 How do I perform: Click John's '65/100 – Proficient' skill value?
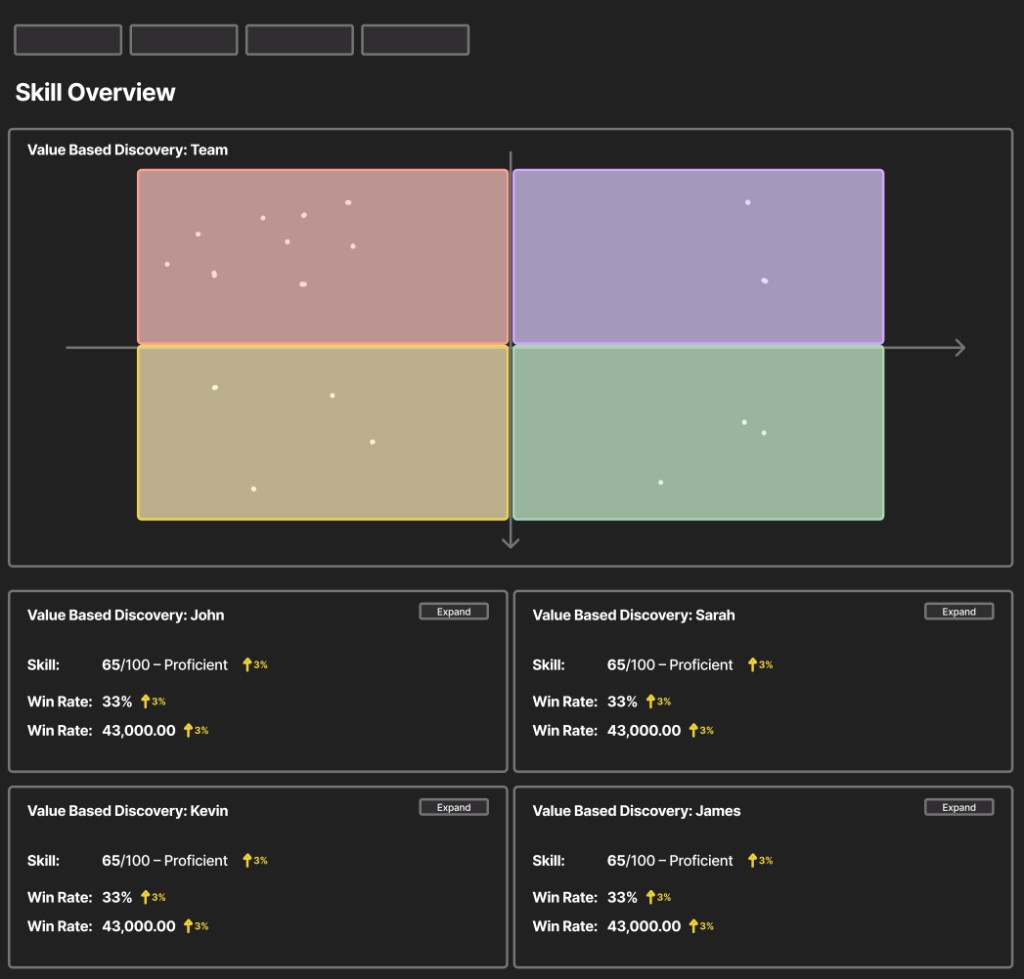tap(165, 665)
